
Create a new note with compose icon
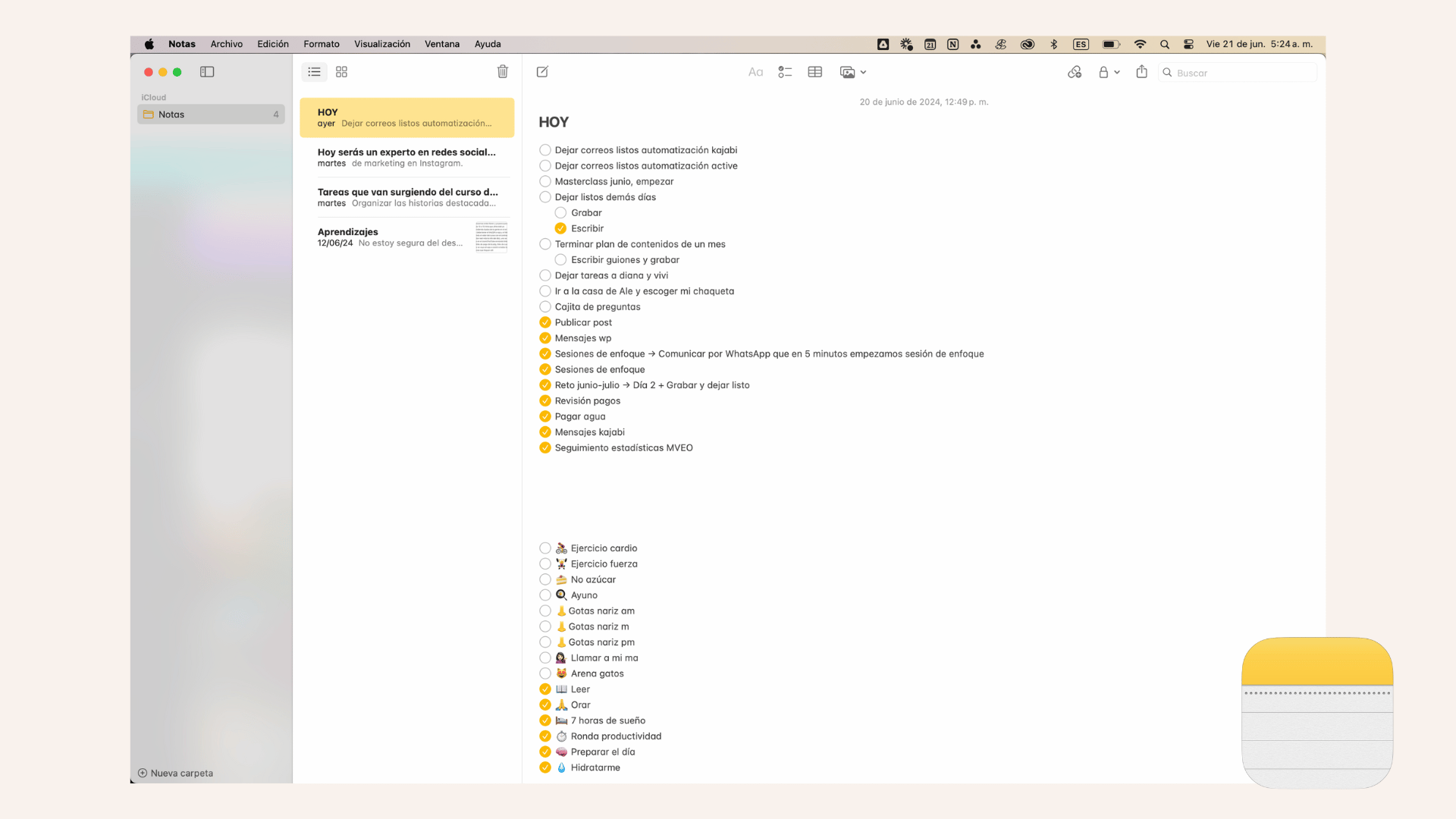point(542,72)
